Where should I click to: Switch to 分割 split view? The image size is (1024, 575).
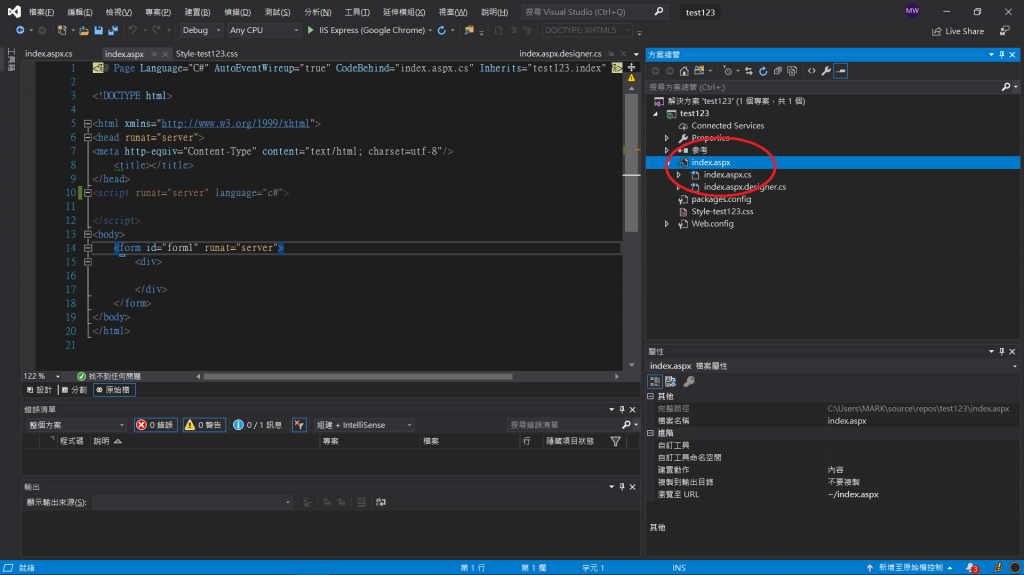point(74,390)
